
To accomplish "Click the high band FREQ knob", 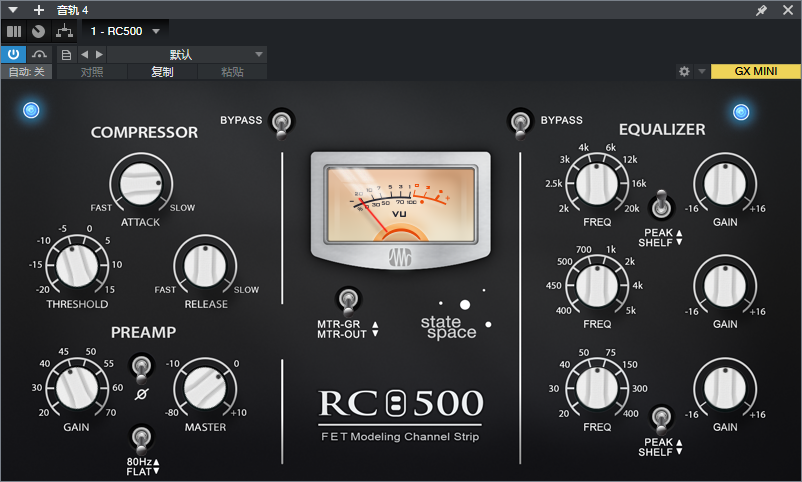I will pyautogui.click(x=597, y=183).
